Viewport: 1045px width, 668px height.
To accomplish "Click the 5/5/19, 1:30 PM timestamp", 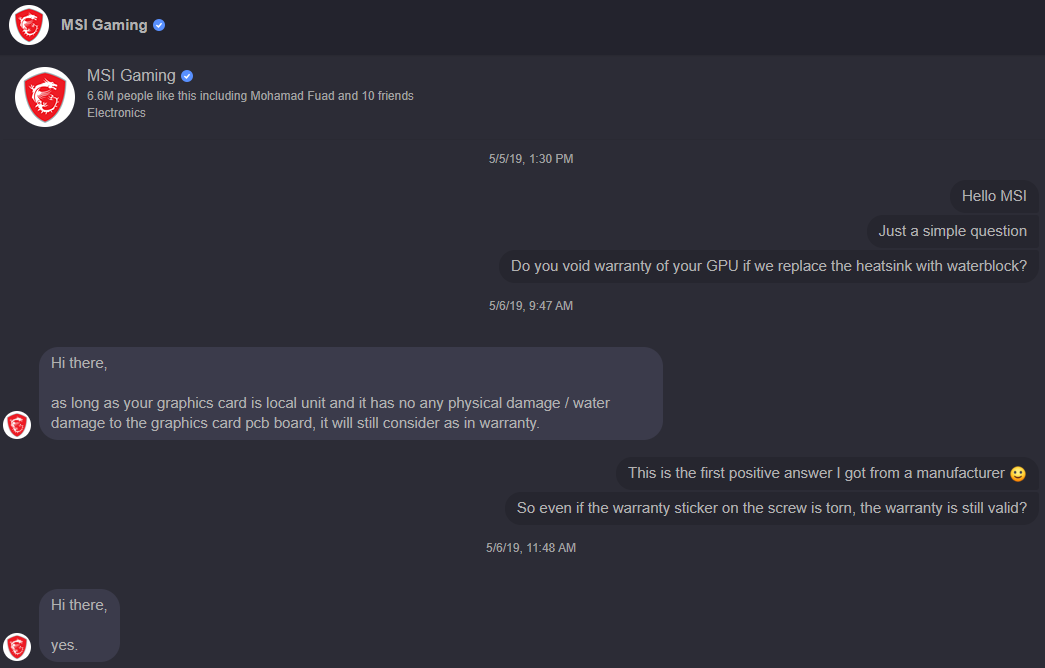I will point(531,159).
